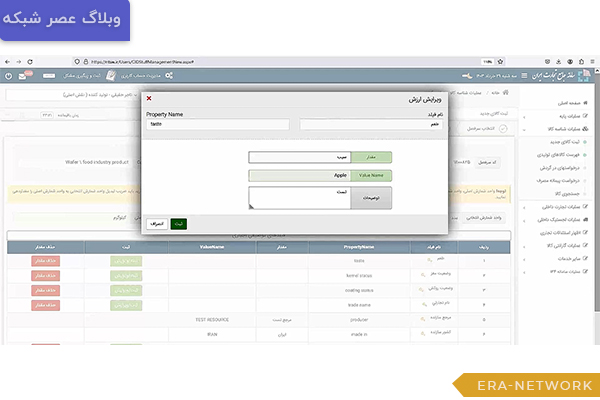600x400 pixels.
Task: Close the edit value dialog with red X
Action: coord(149,98)
